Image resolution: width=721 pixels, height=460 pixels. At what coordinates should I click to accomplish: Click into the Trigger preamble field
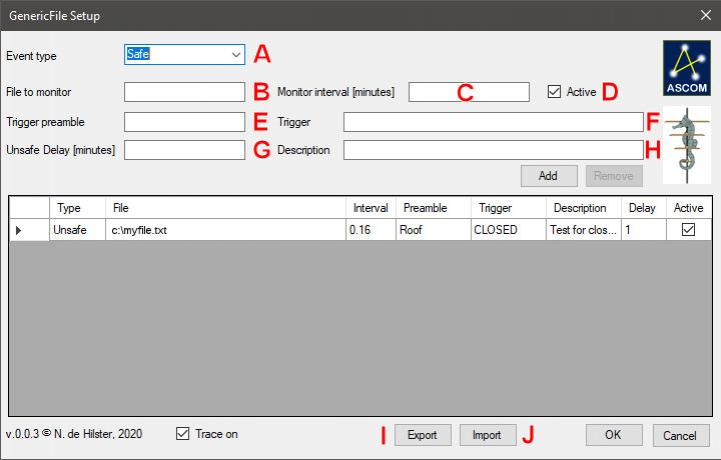pos(184,122)
